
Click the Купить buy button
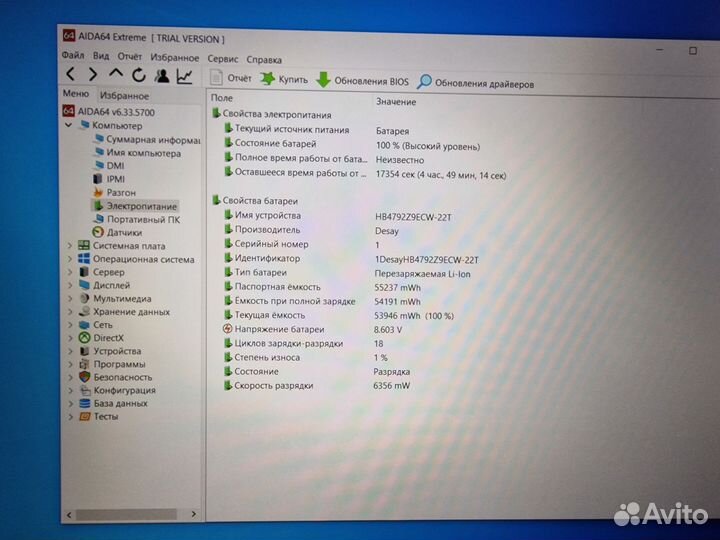(284, 80)
